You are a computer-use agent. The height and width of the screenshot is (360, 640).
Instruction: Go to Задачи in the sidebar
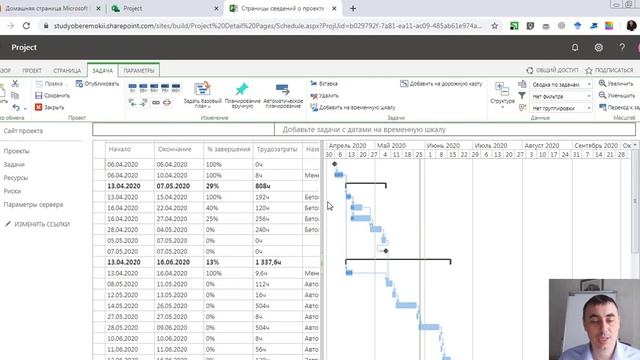(x=14, y=164)
